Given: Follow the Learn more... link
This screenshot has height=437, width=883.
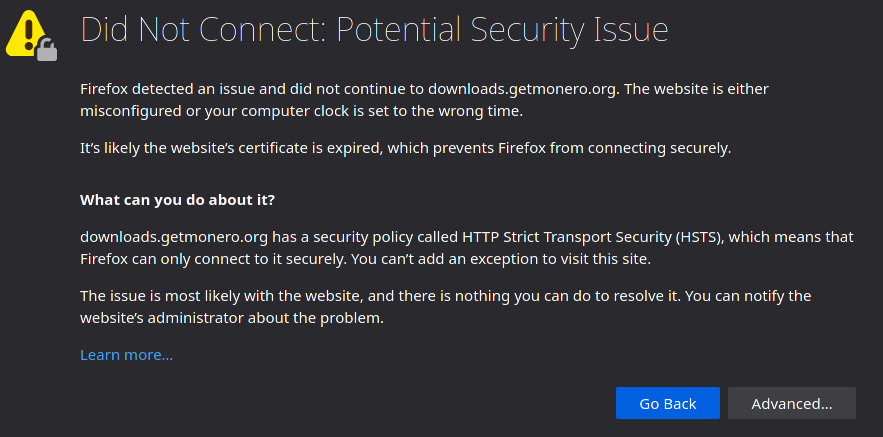Looking at the screenshot, I should [x=126, y=355].
